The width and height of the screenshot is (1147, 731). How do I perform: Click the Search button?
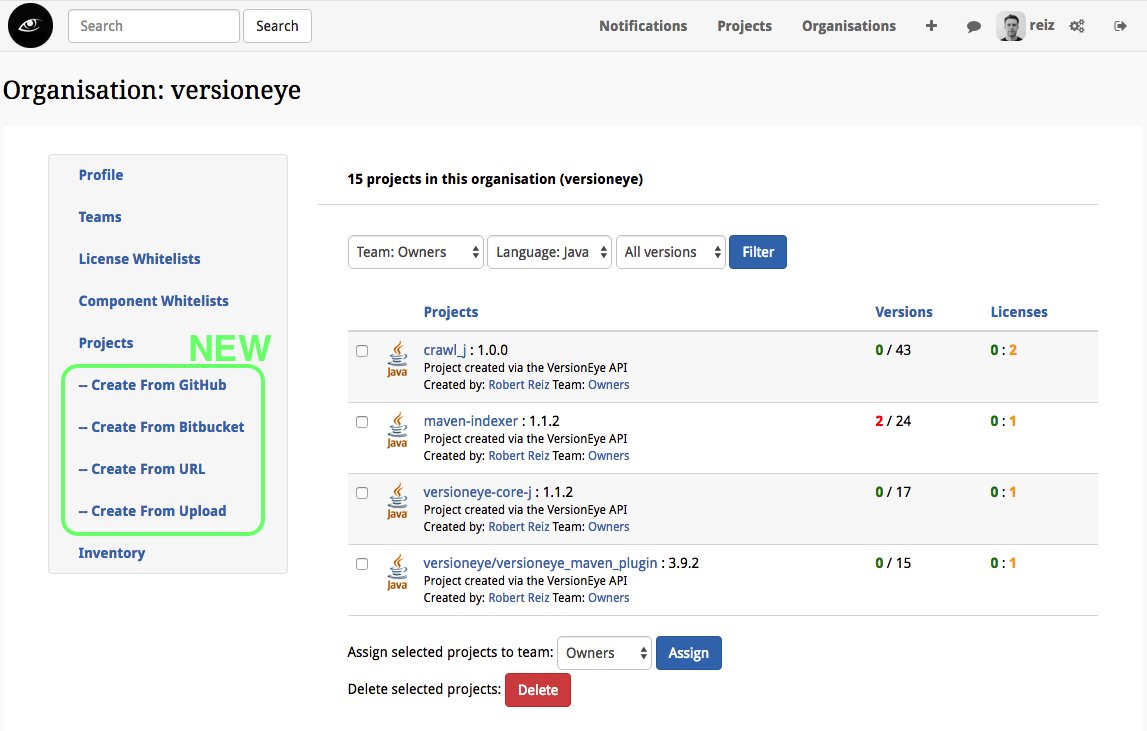pyautogui.click(x=277, y=26)
